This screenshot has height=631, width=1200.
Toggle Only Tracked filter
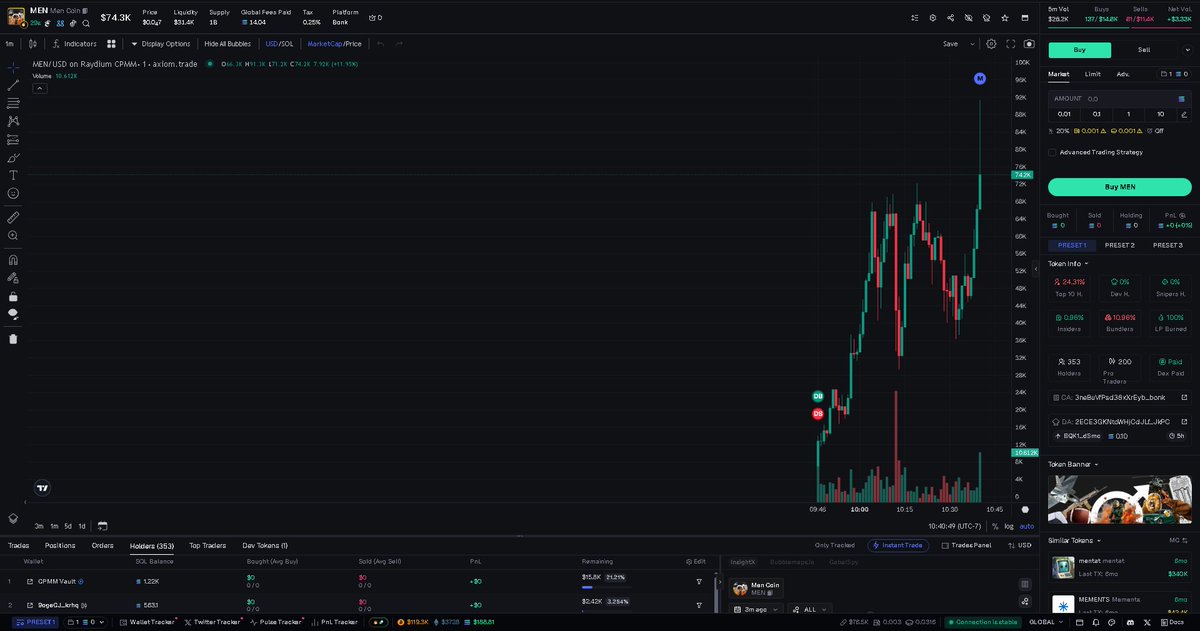click(x=835, y=545)
